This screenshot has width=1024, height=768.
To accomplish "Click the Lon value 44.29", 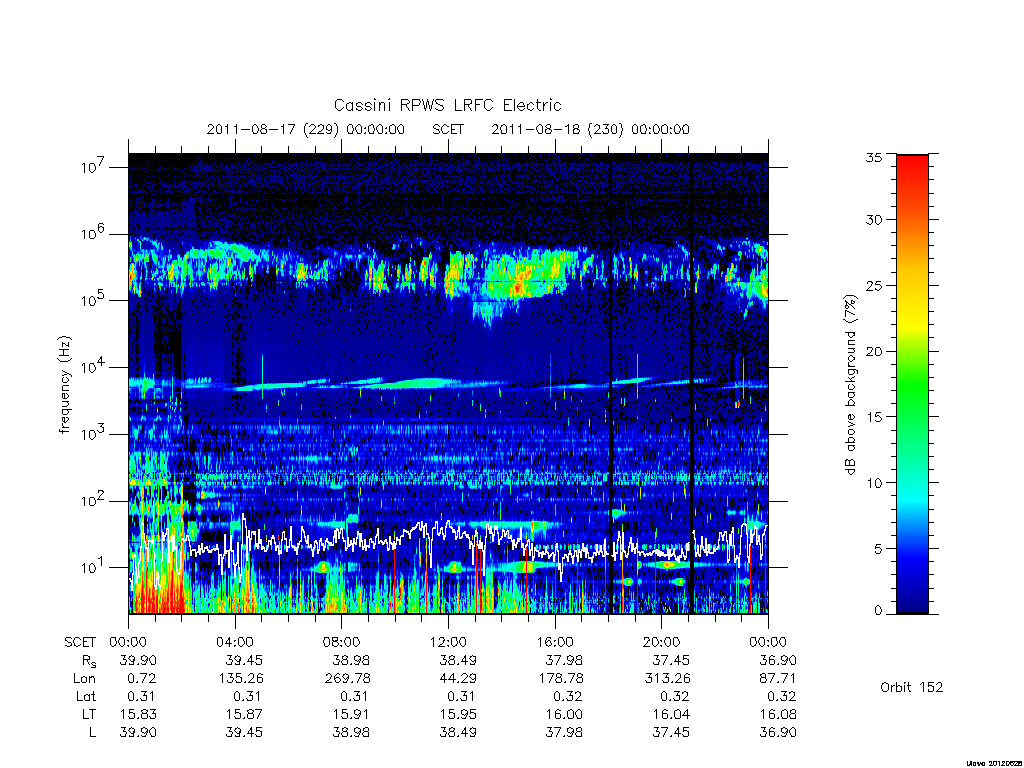I will pos(458,679).
